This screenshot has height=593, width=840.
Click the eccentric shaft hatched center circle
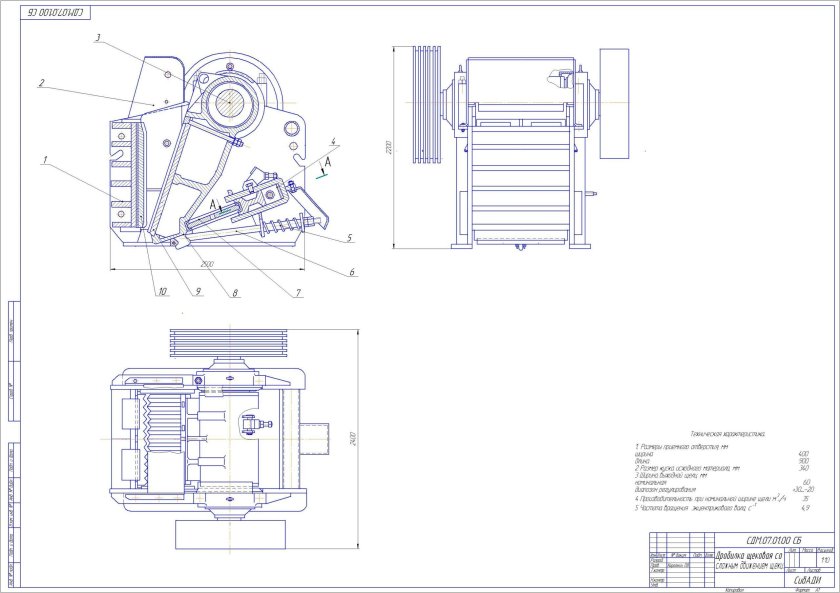pyautogui.click(x=232, y=102)
